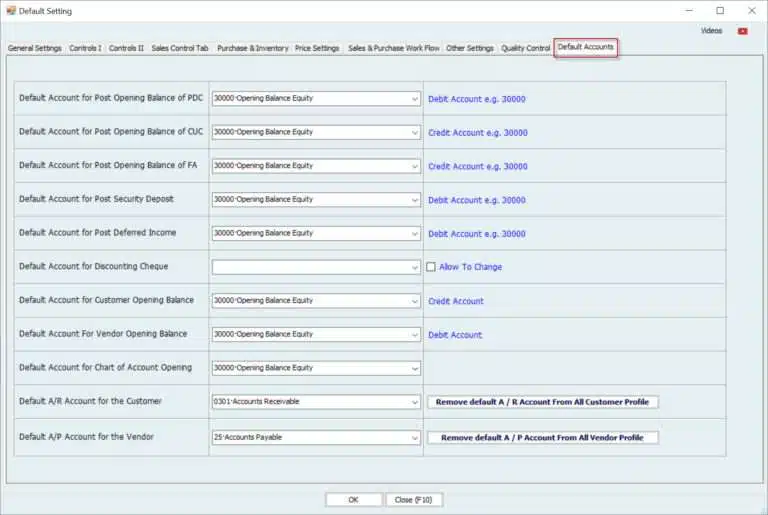Viewport: 768px width, 515px height.
Task: Click 'Default Account for Post Opening Balance of PDC' label
Action: click(x=111, y=98)
